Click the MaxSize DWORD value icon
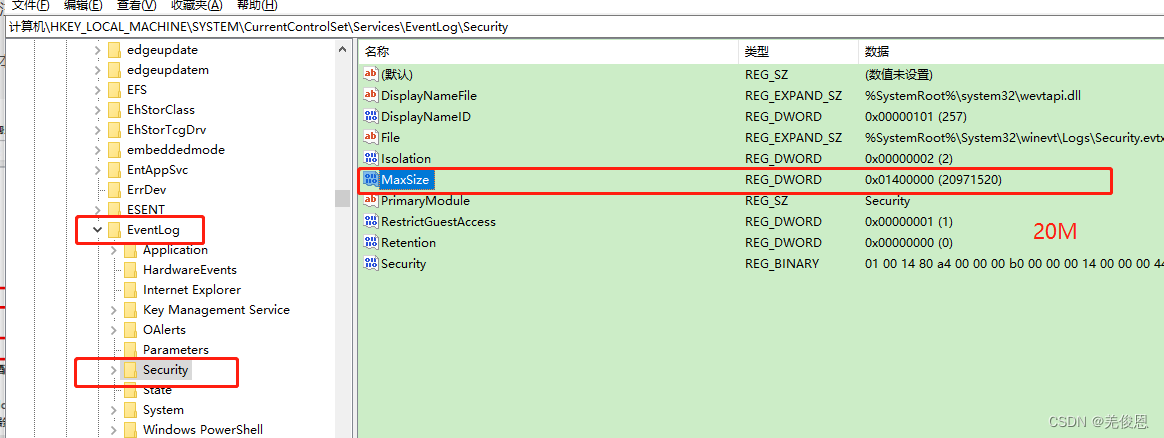The width and height of the screenshot is (1164, 438). coord(370,180)
